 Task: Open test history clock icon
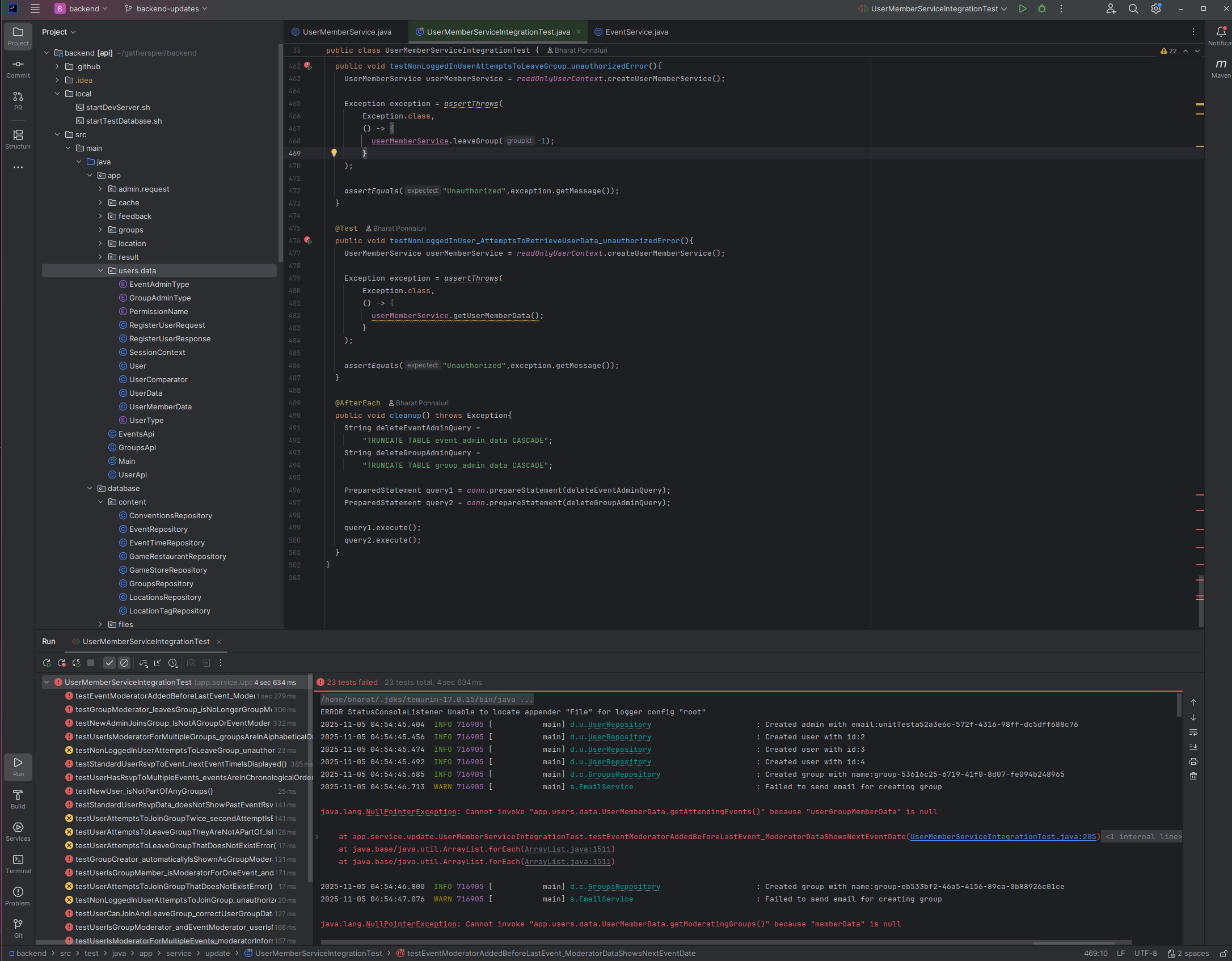pos(173,663)
